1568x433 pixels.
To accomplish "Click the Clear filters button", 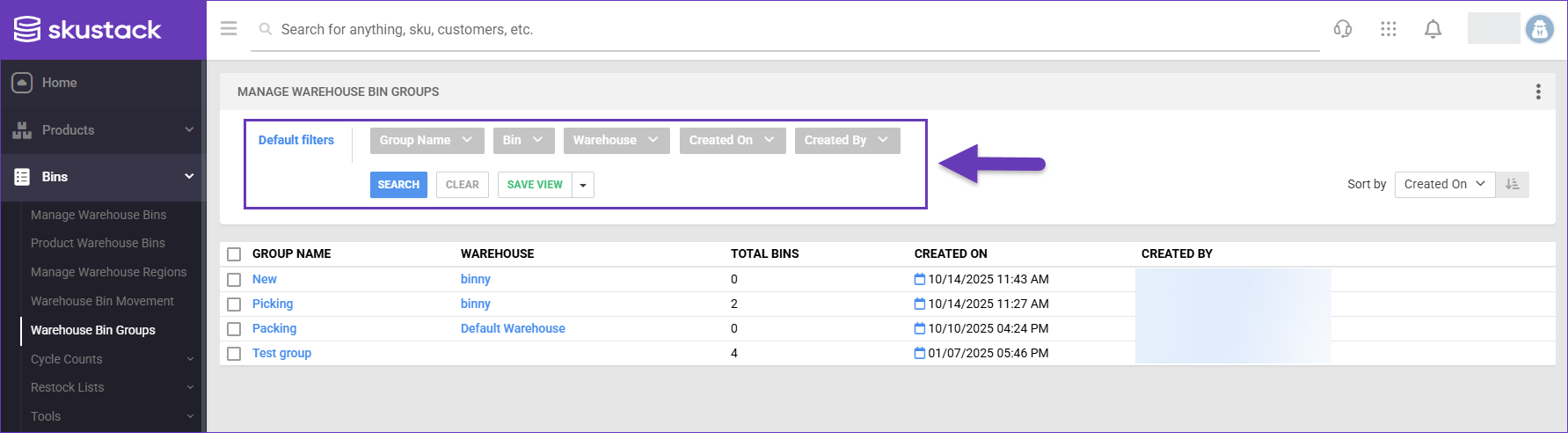I will coord(462,185).
